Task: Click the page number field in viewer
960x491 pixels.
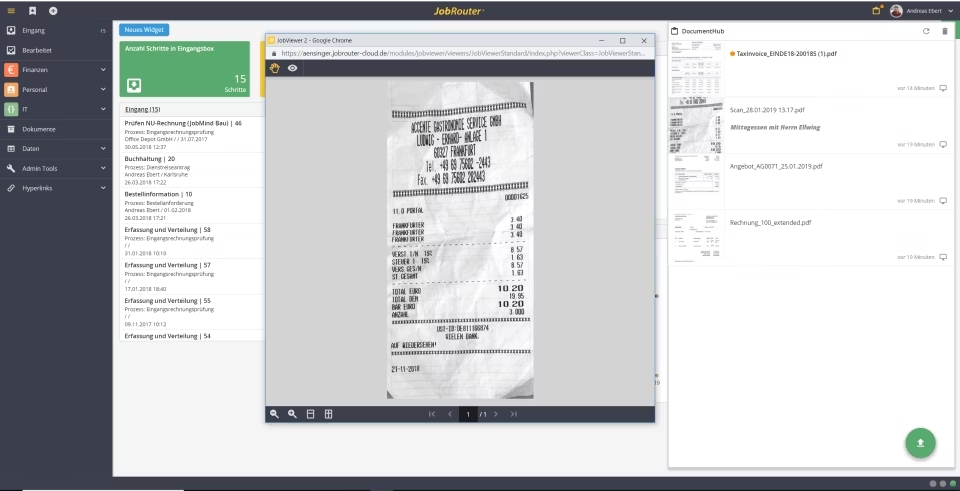Action: pyautogui.click(x=467, y=414)
